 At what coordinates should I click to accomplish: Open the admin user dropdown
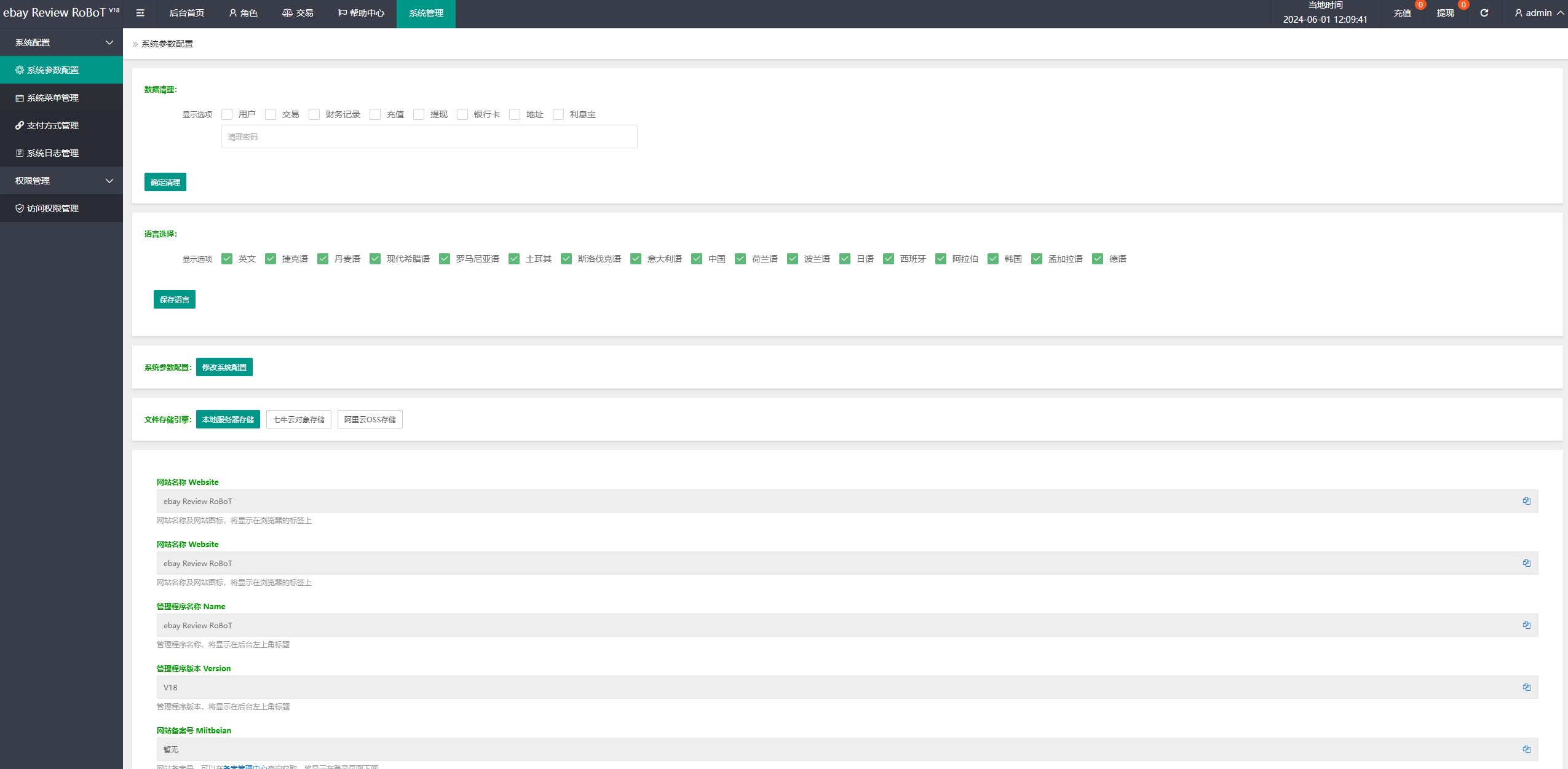1538,13
